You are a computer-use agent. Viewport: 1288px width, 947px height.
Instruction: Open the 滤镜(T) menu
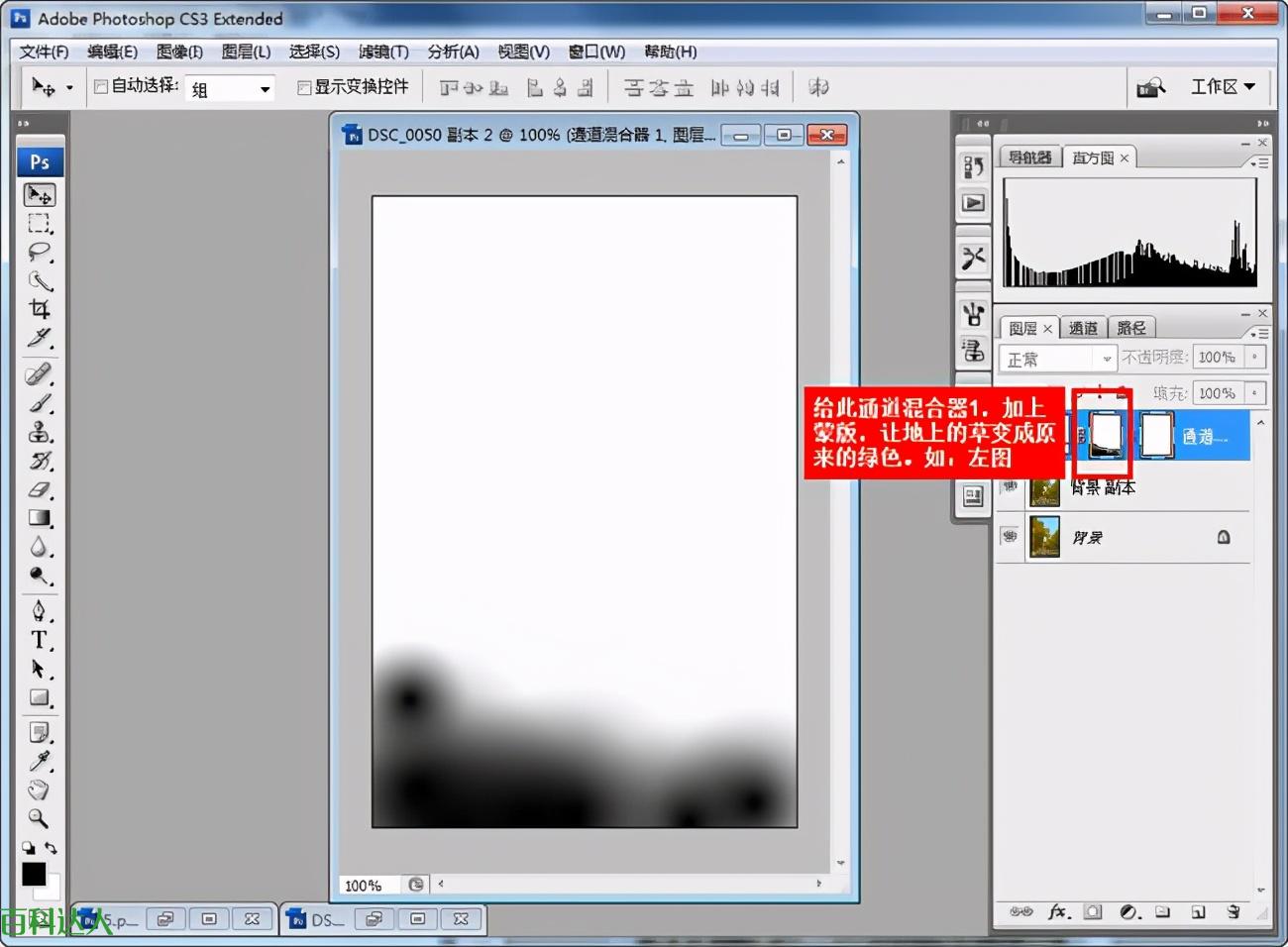[x=382, y=52]
